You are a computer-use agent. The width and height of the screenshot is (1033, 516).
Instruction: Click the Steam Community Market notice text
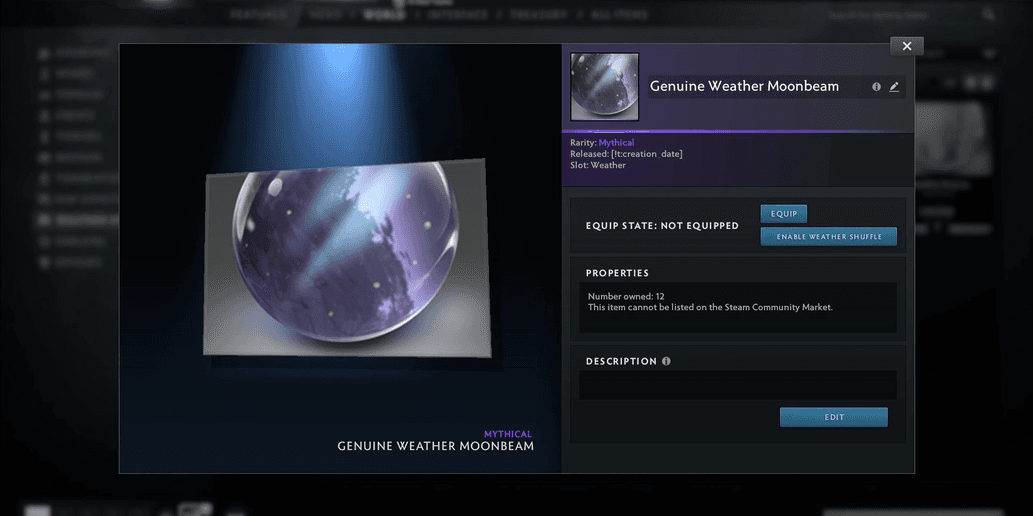(x=710, y=307)
